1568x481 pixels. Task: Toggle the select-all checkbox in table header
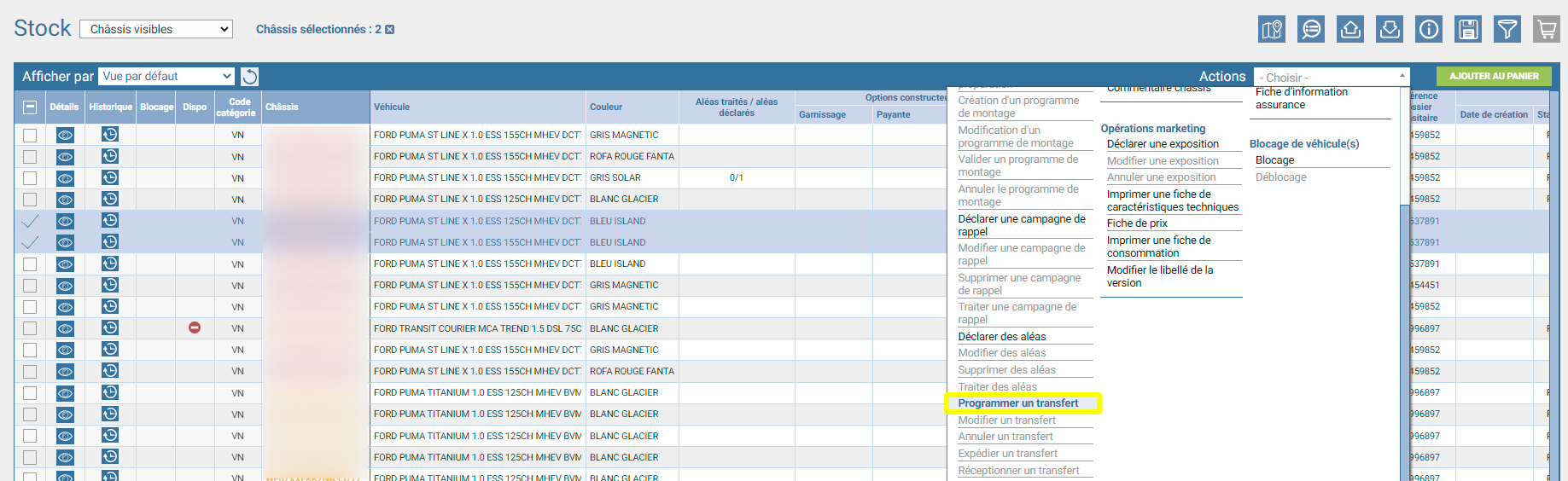pyautogui.click(x=30, y=107)
